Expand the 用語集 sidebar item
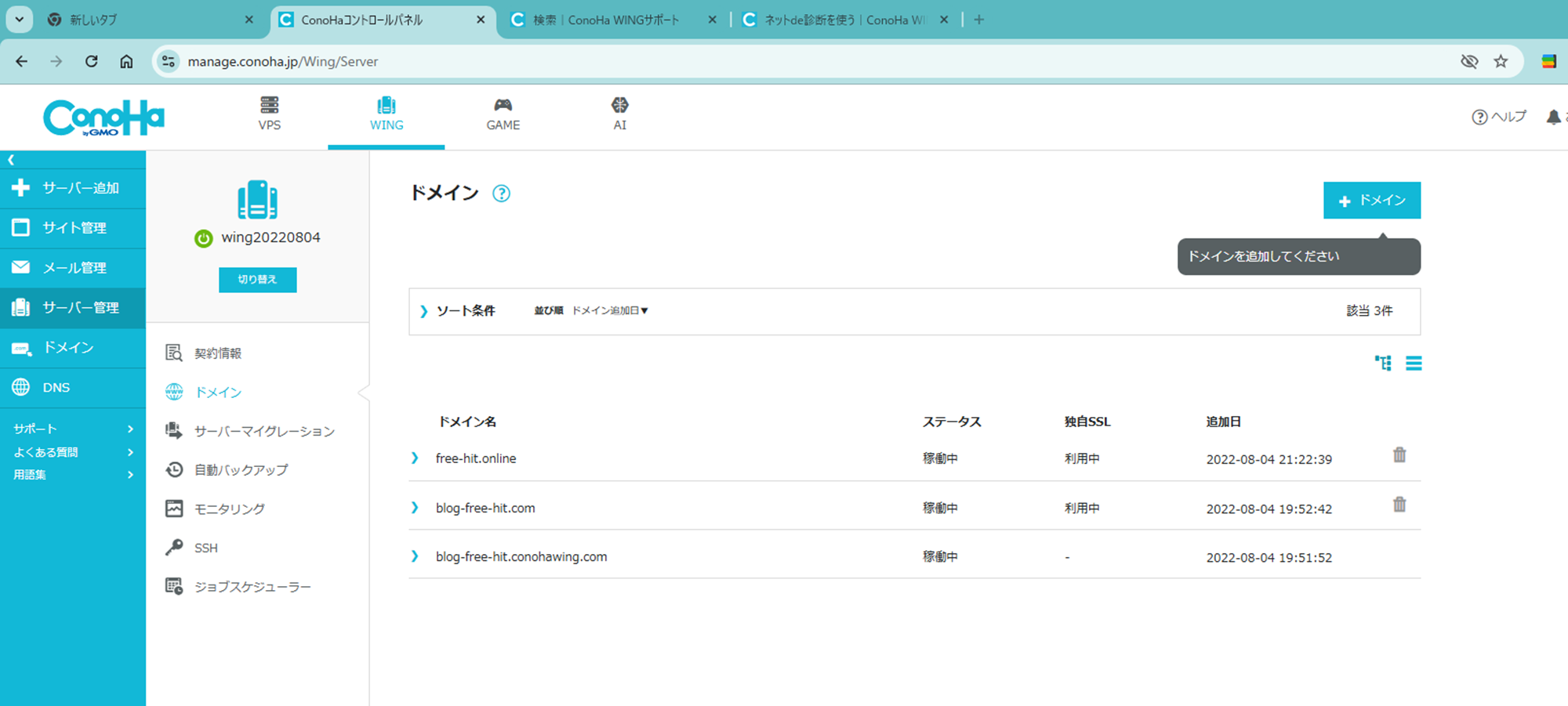 [x=73, y=475]
